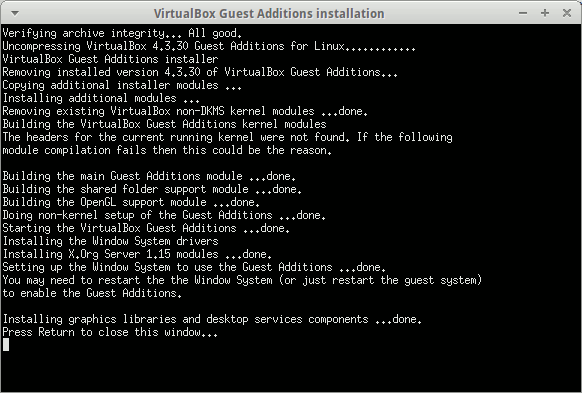Screen dimensions: 582x393
Task: Click 'You may need to restart the the Window System' line
Action: pyautogui.click(x=242, y=280)
